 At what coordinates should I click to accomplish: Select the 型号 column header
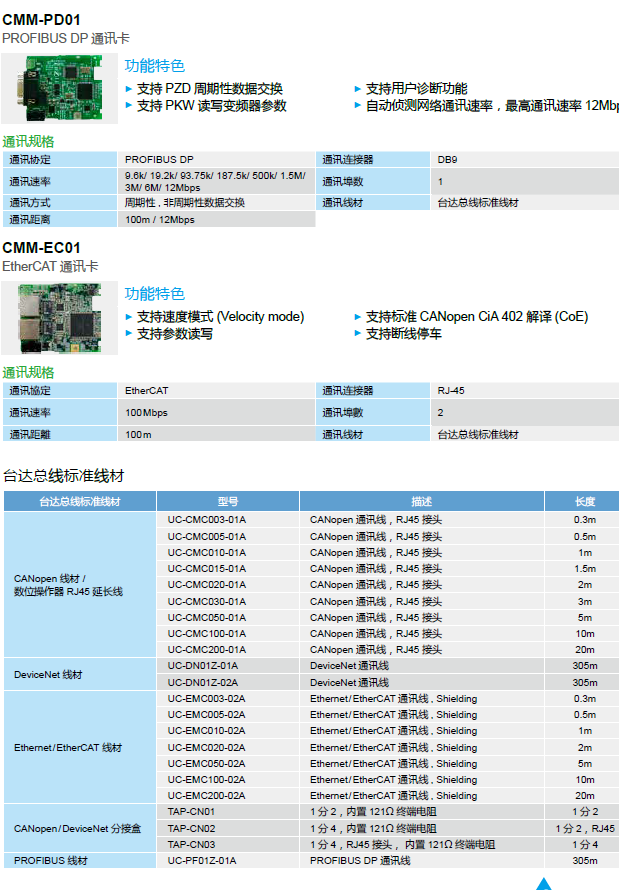click(228, 502)
